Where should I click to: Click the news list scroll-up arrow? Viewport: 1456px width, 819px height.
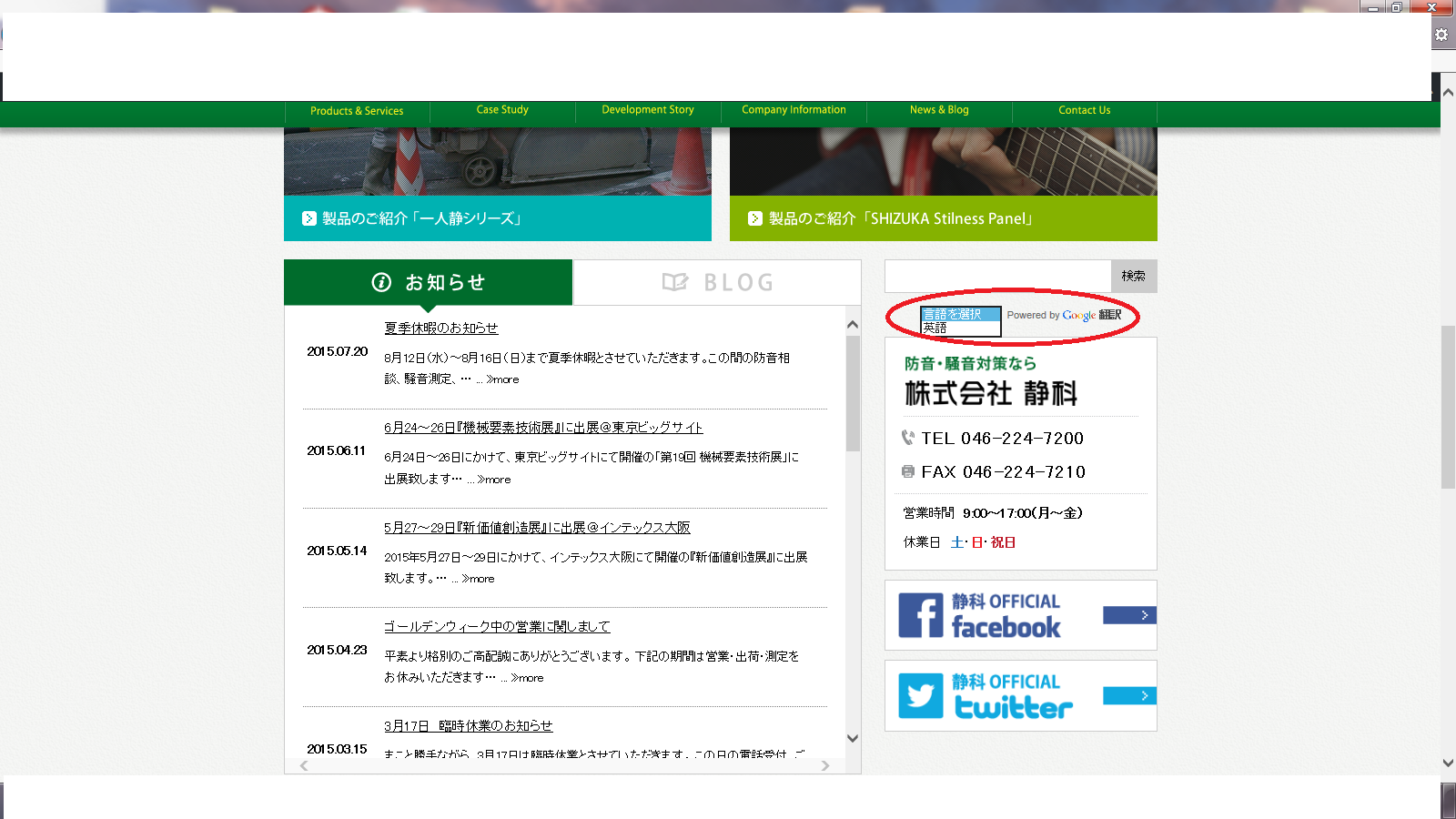click(853, 324)
